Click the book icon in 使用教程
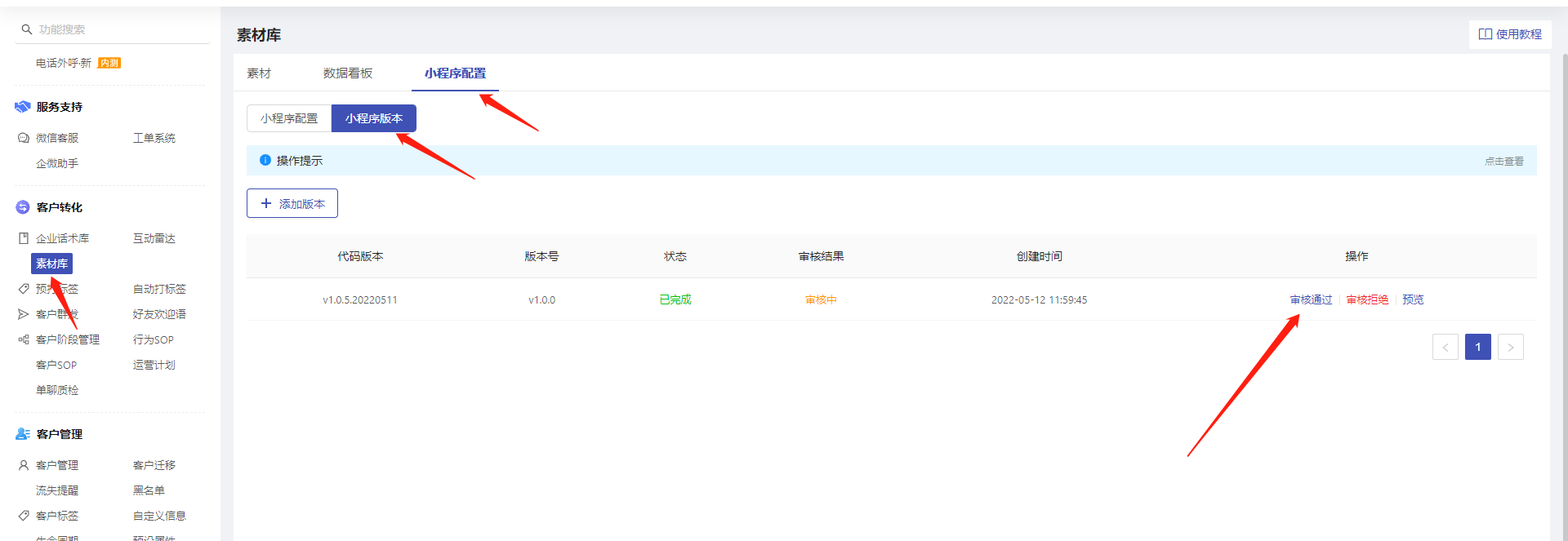This screenshot has width=1568, height=541. pos(1486,34)
